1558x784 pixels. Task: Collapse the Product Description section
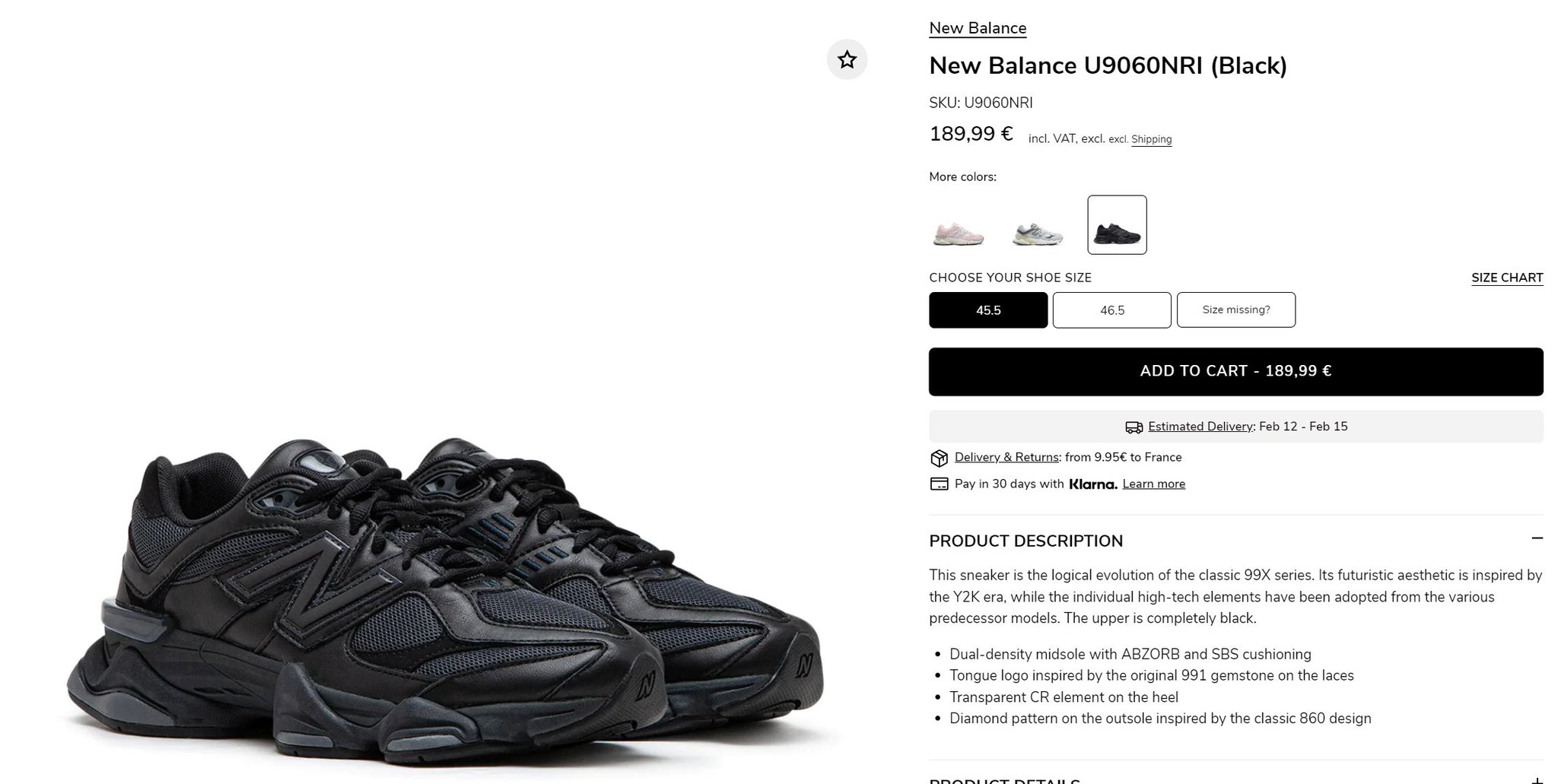click(1537, 538)
